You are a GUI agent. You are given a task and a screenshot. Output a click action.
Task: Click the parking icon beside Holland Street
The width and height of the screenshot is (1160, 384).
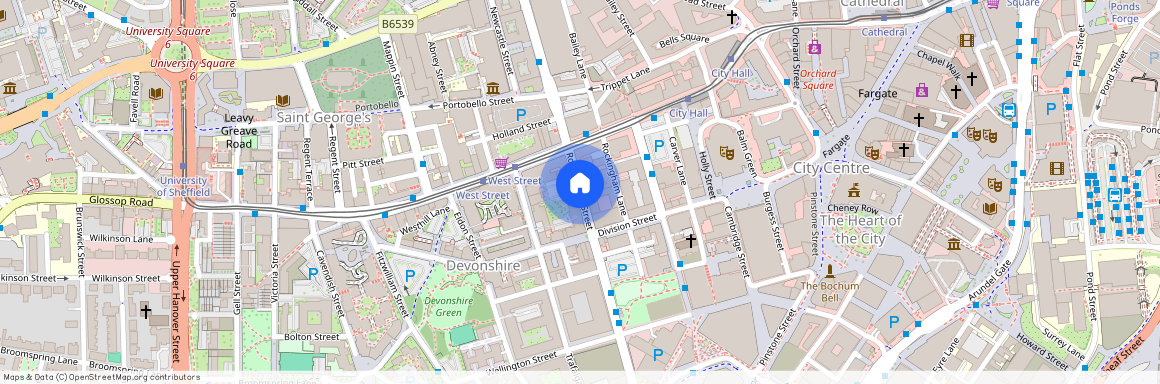(x=521, y=115)
